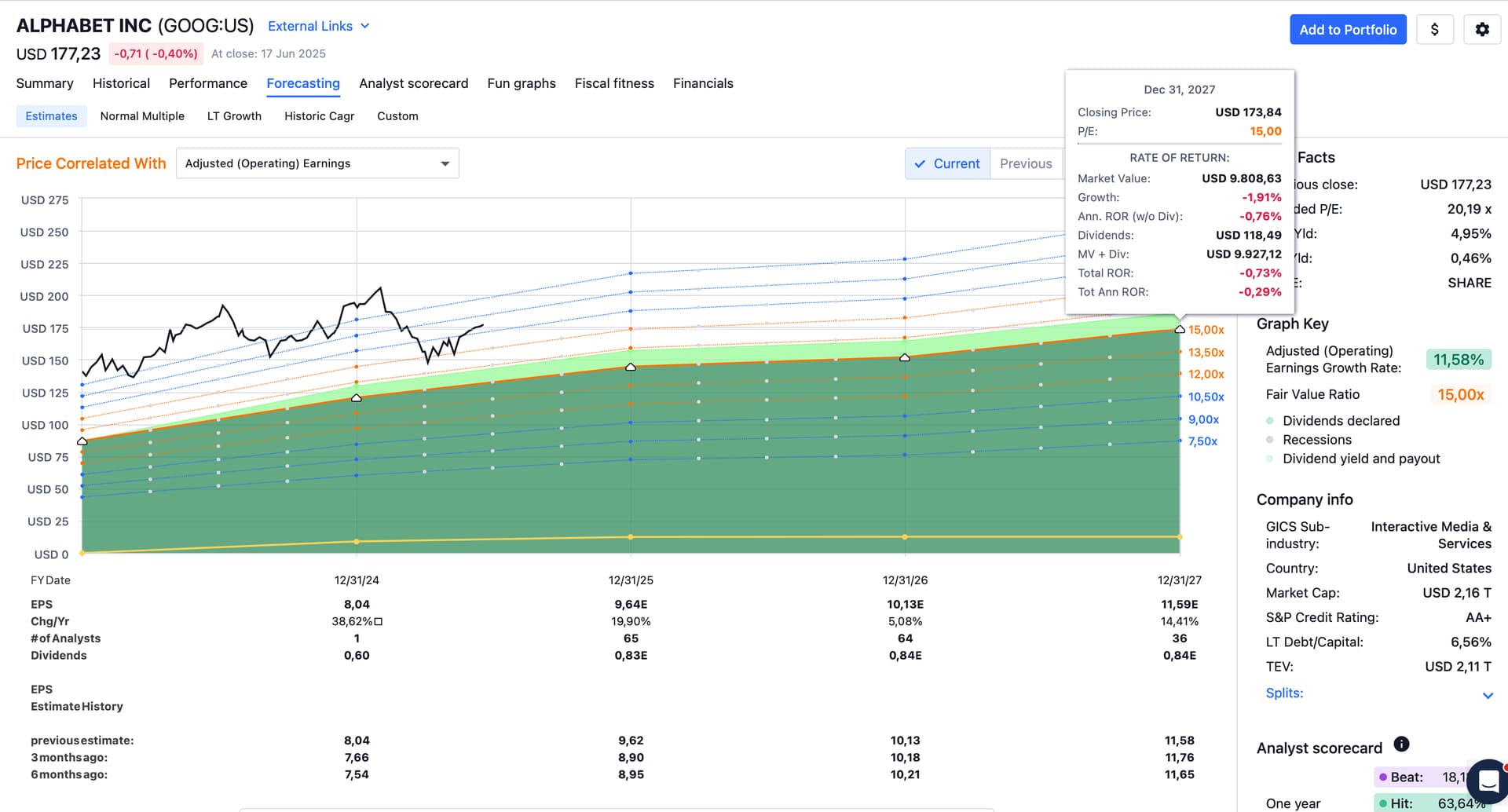Open the settings gear icon

pyautogui.click(x=1482, y=30)
